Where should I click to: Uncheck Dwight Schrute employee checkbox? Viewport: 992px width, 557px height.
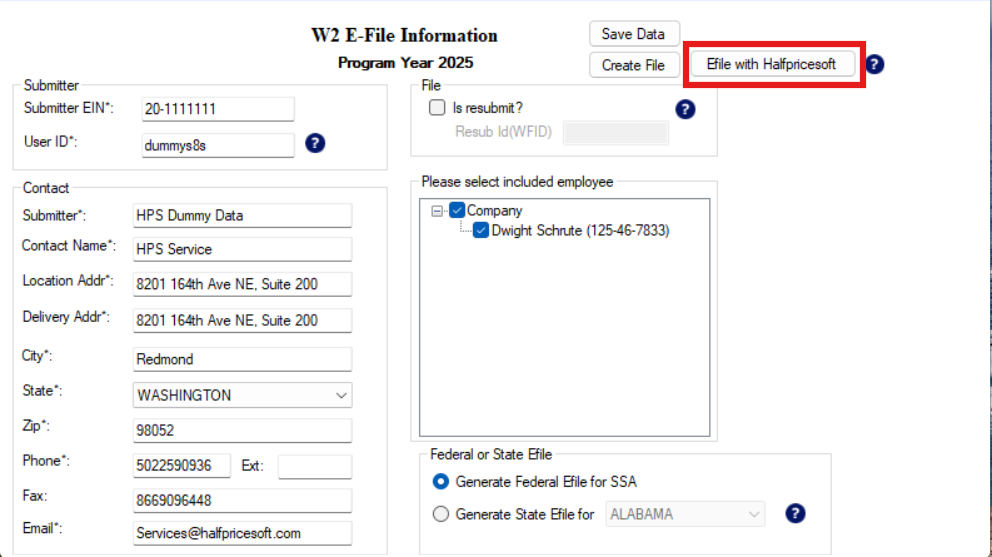tap(481, 231)
